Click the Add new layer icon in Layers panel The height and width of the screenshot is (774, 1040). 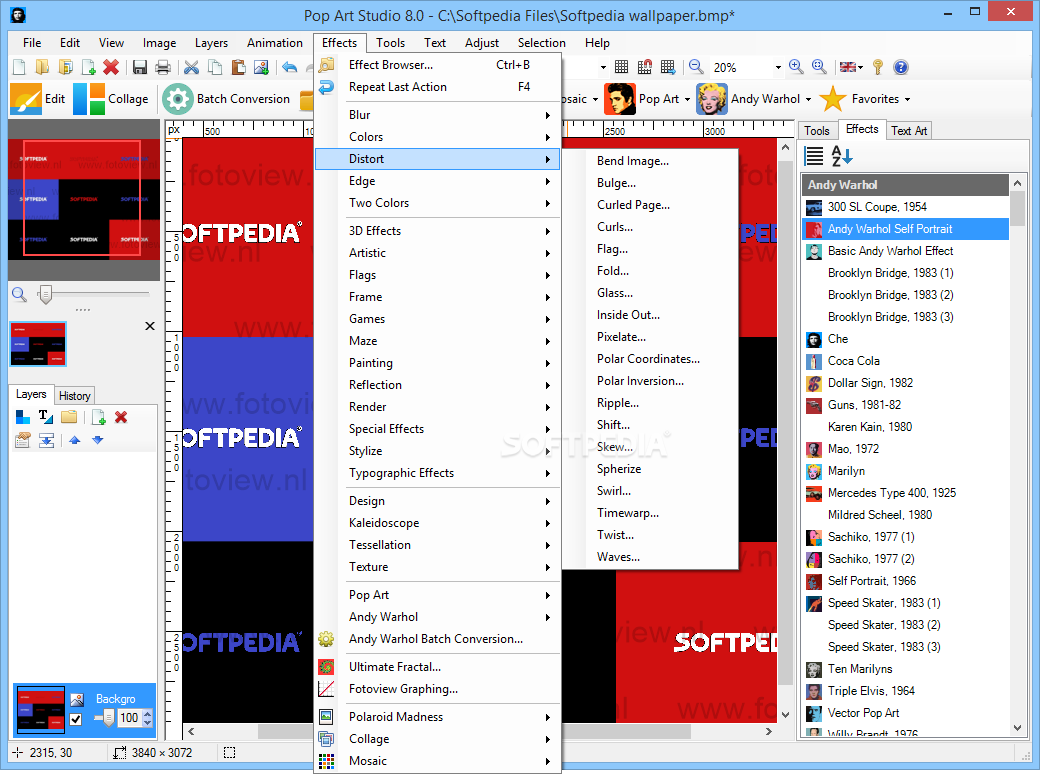click(x=98, y=417)
